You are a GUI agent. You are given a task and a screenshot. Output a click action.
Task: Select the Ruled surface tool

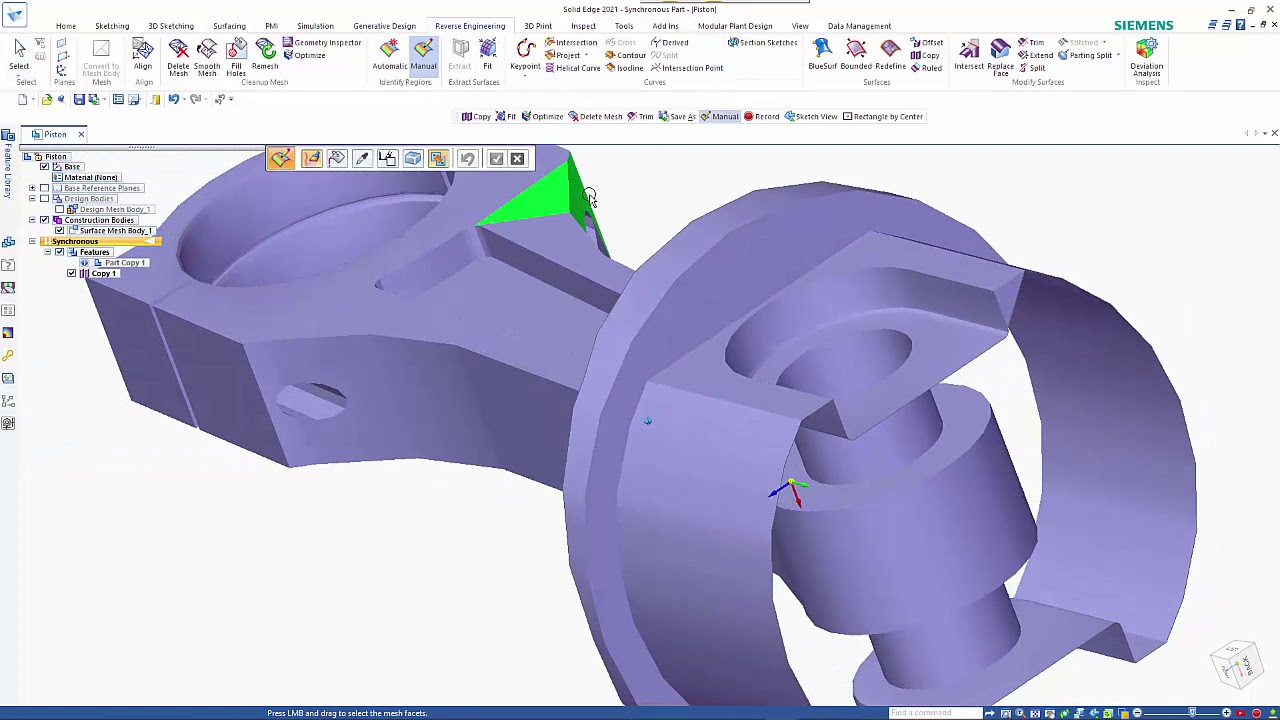925,68
